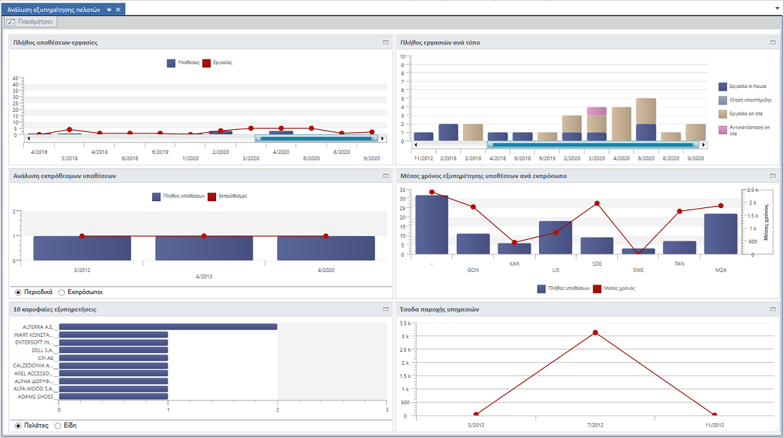Viewport: 784px width, 438px height.
Task: Click Εργασία on site legend swatch
Action: pos(722,114)
